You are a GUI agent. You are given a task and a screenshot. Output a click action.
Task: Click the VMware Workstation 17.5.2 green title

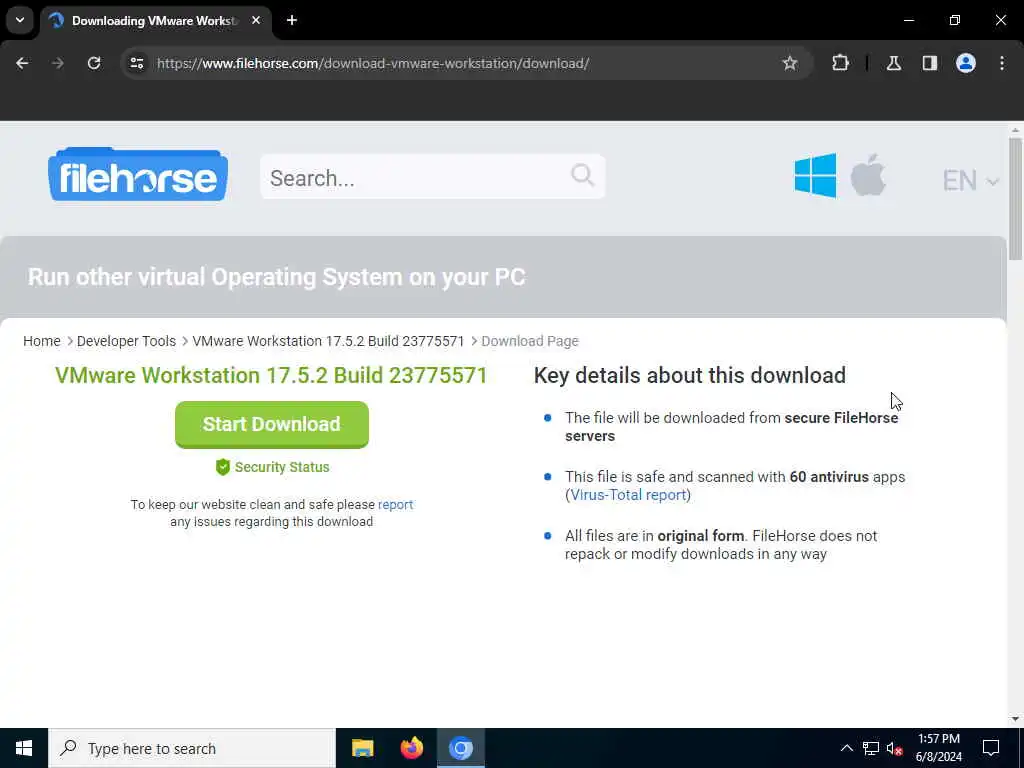click(271, 376)
